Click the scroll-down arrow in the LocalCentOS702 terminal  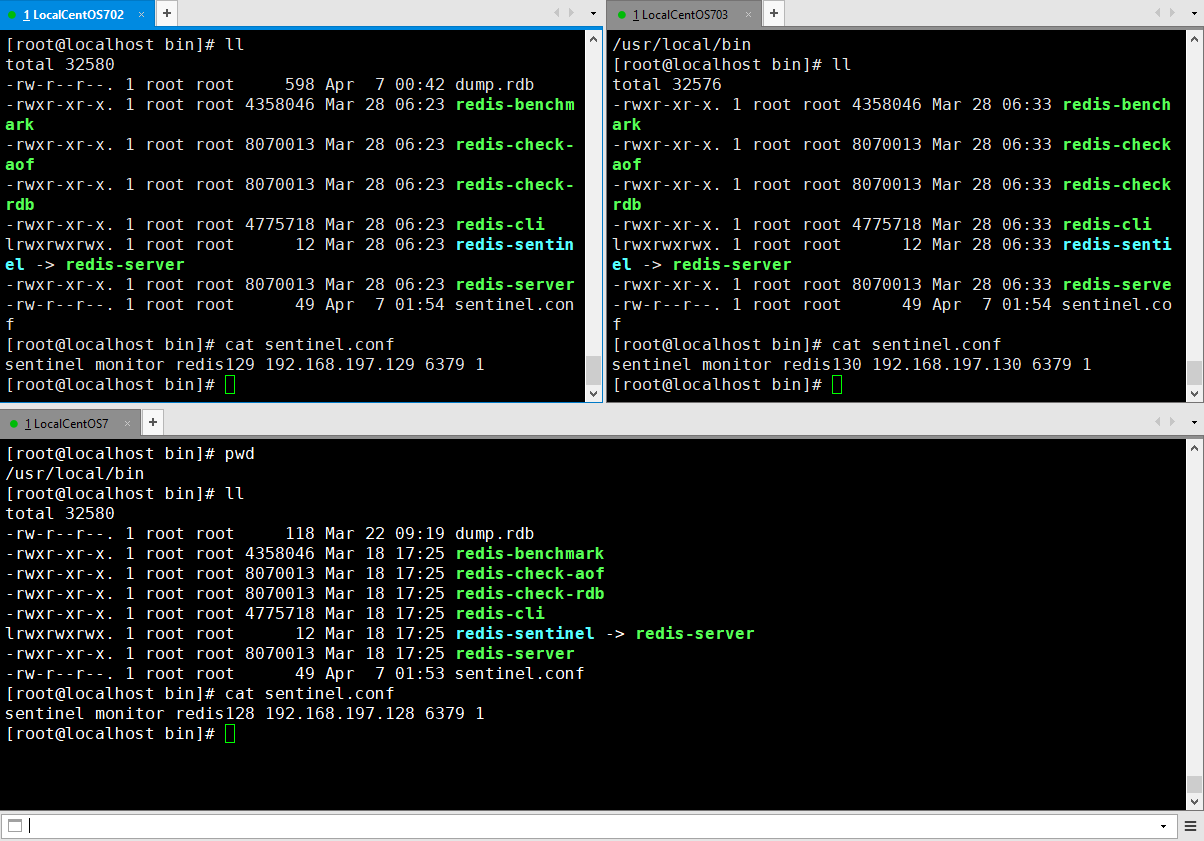point(594,394)
